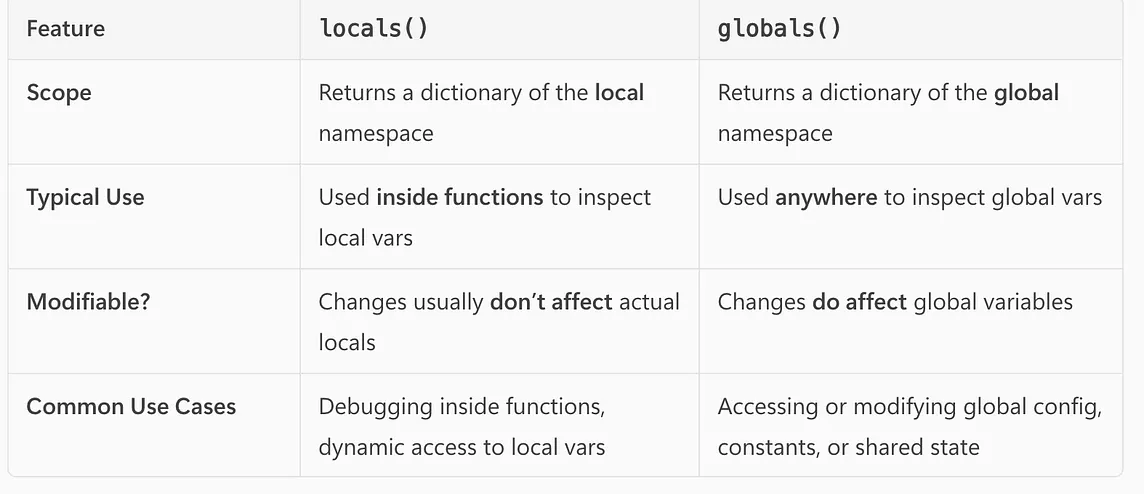This screenshot has width=1144, height=494.
Task: Click the bold text do affect
Action: tap(859, 302)
